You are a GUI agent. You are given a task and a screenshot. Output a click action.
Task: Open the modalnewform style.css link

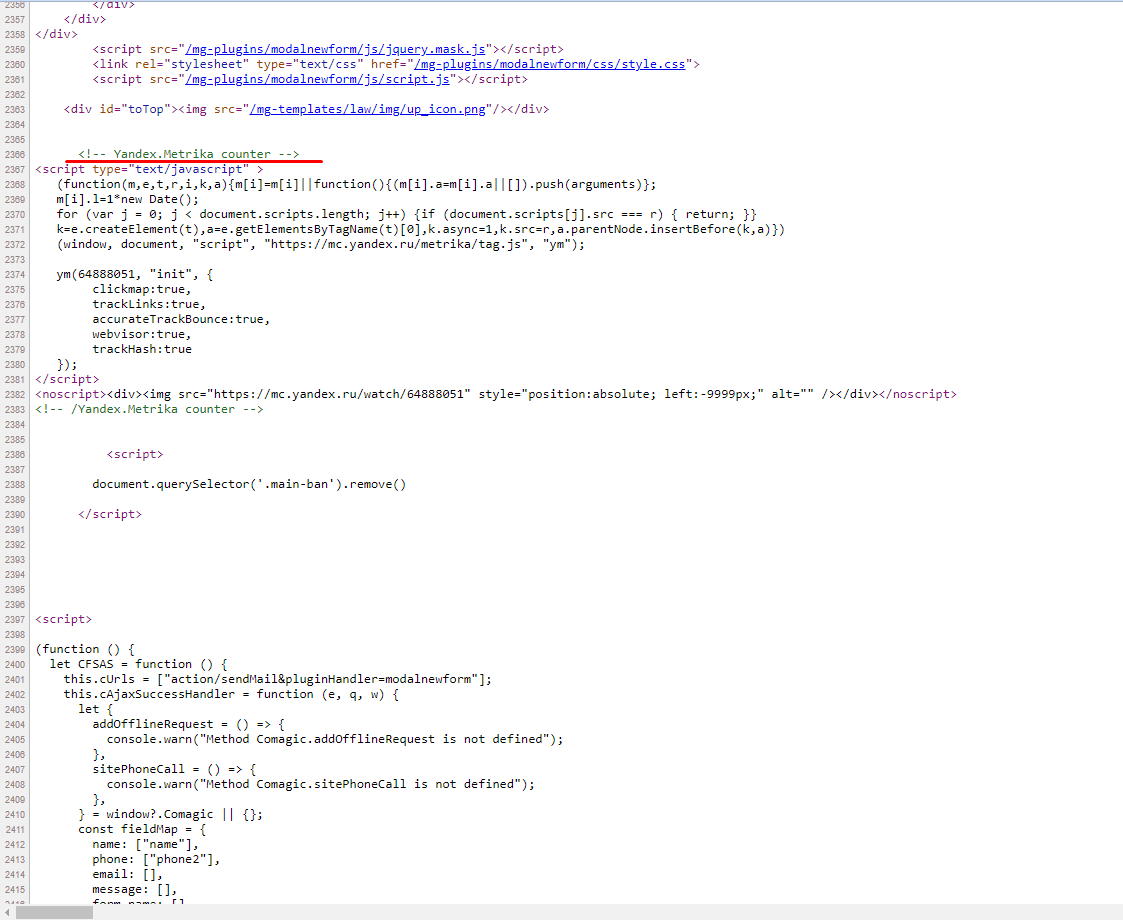click(x=549, y=64)
